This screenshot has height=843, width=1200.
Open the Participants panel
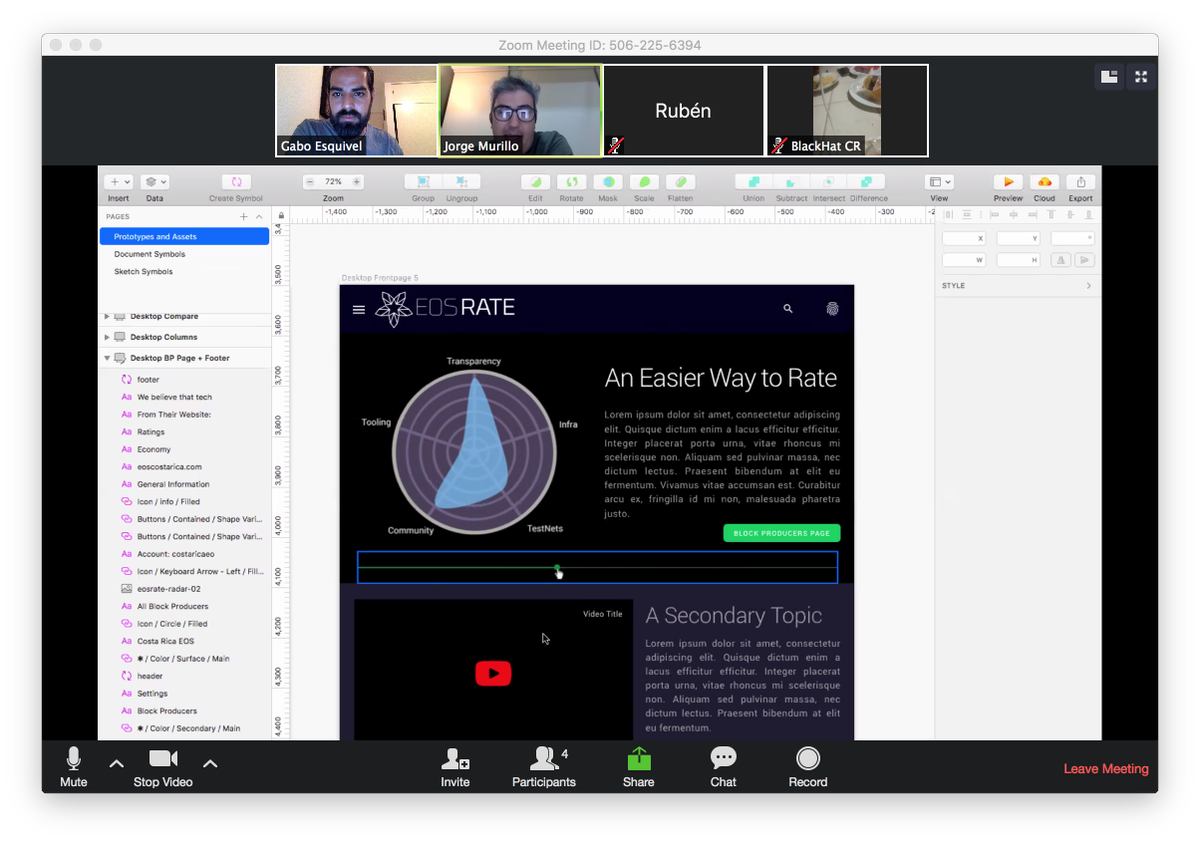pyautogui.click(x=544, y=767)
